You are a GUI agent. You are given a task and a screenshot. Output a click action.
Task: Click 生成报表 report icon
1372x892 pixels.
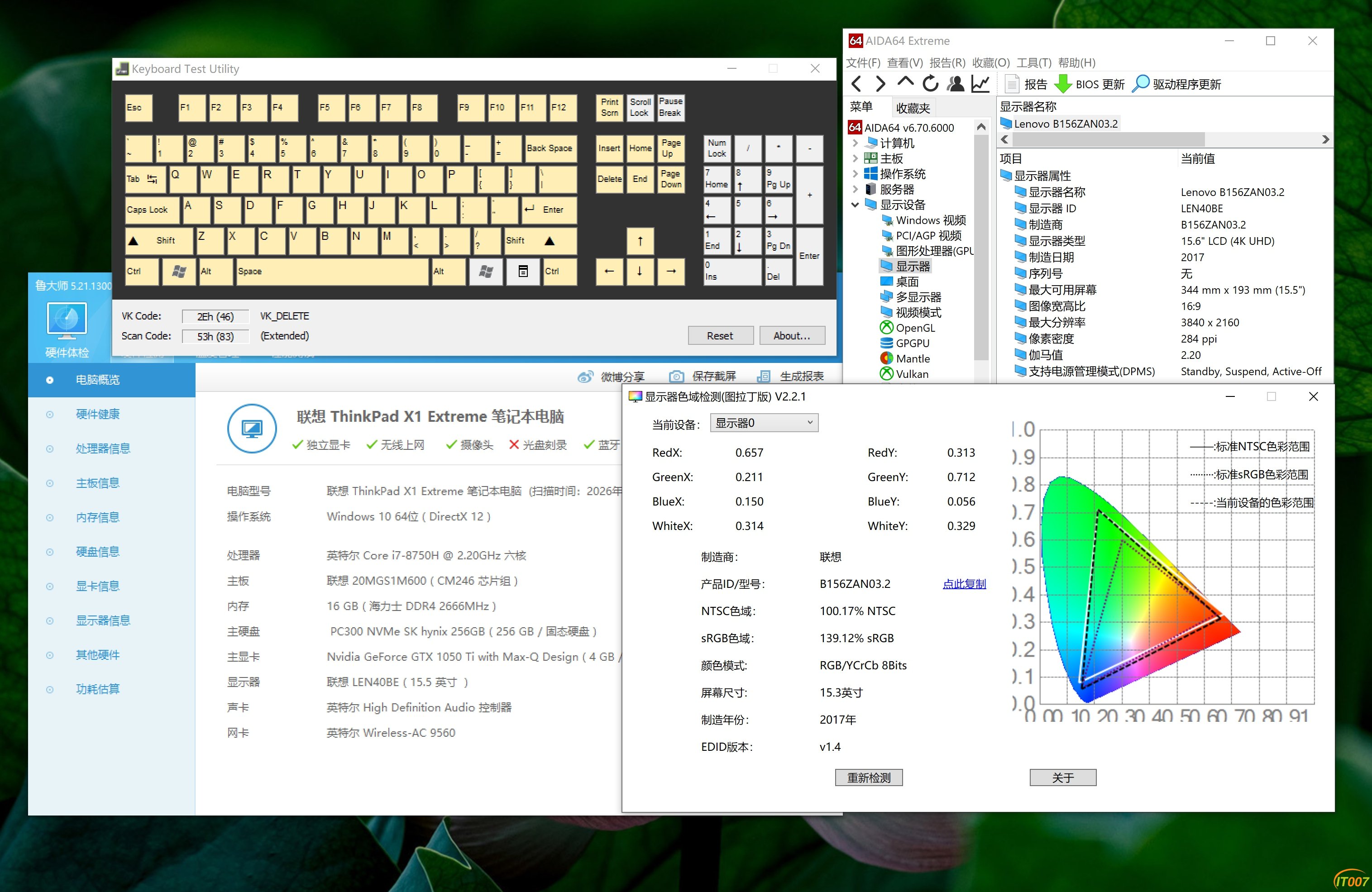763,377
